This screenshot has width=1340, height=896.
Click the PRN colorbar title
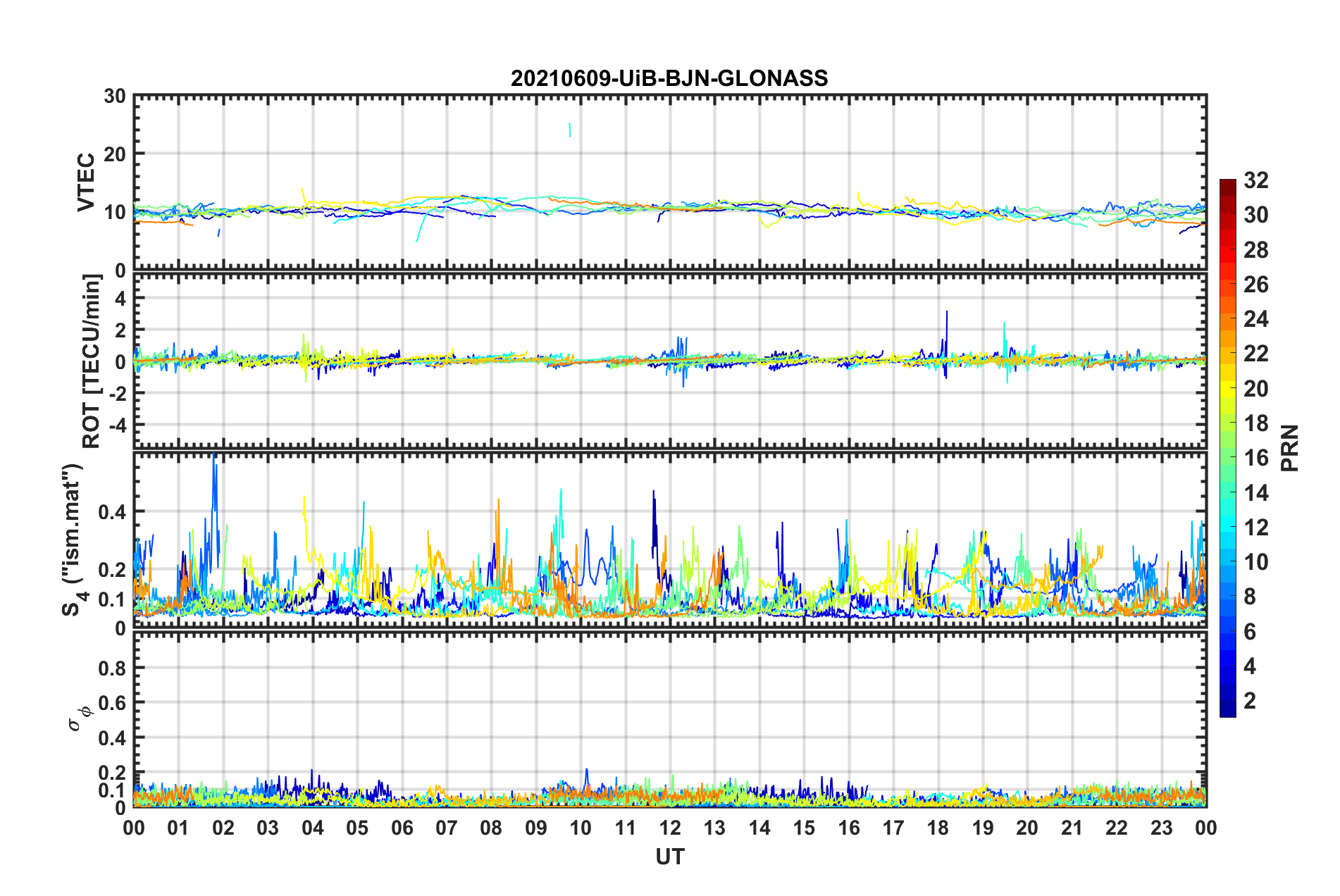tap(1290, 448)
